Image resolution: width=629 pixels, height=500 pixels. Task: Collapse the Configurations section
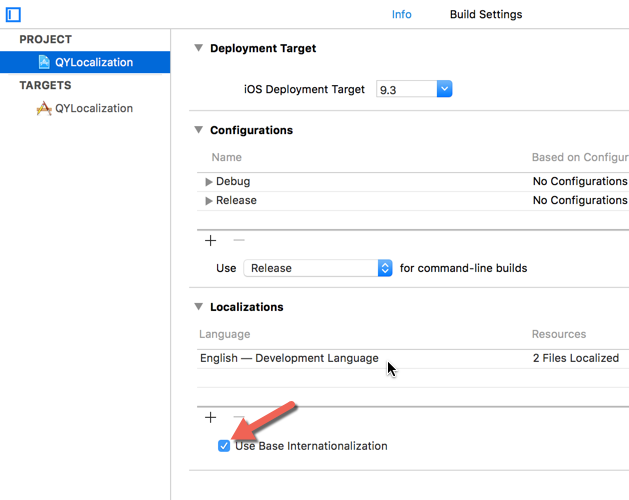click(x=199, y=130)
